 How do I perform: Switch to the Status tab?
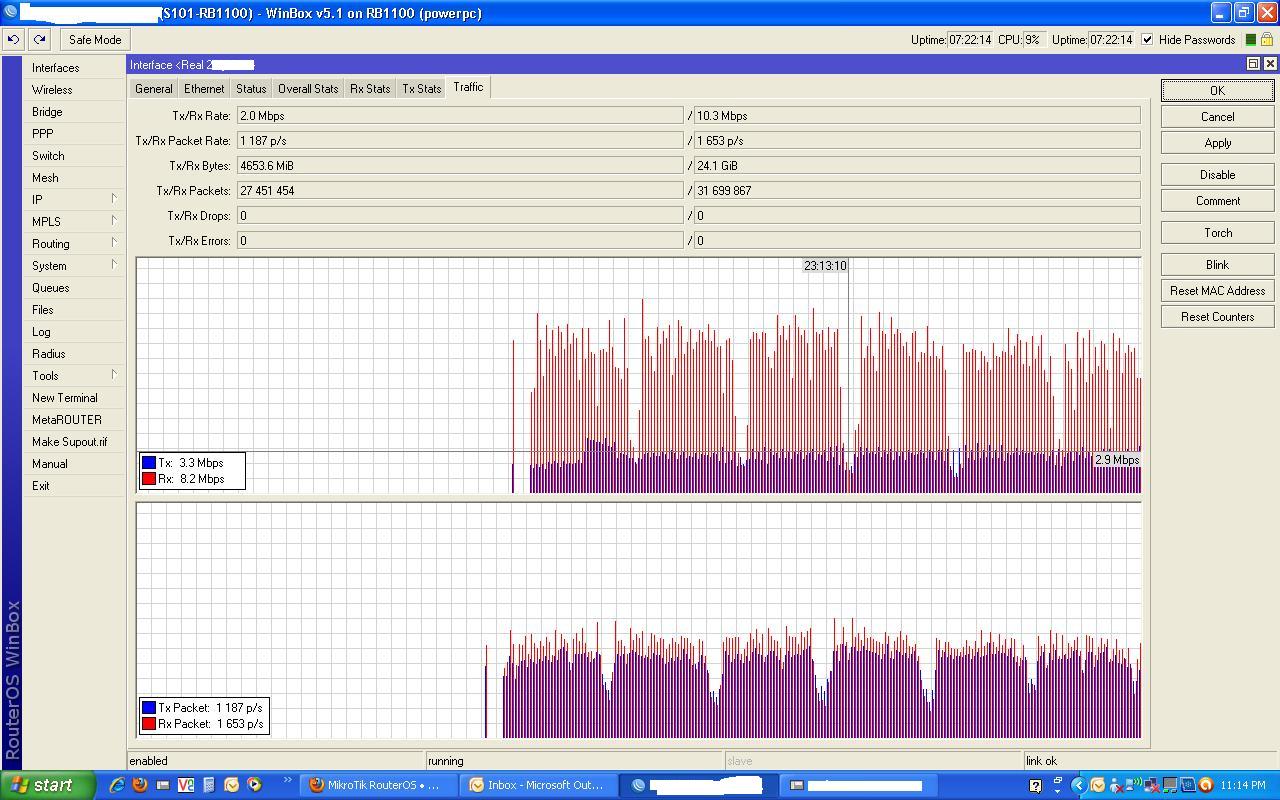[x=251, y=89]
